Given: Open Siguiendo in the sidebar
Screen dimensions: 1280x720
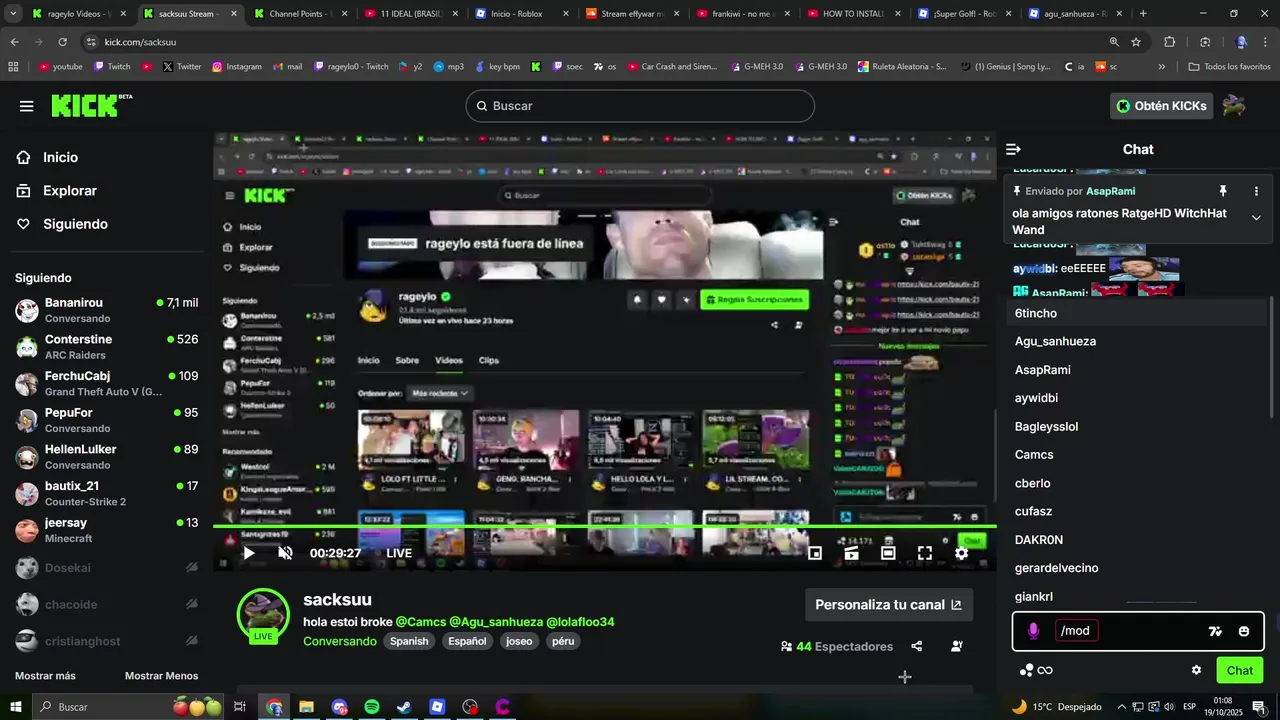Looking at the screenshot, I should pos(75,224).
